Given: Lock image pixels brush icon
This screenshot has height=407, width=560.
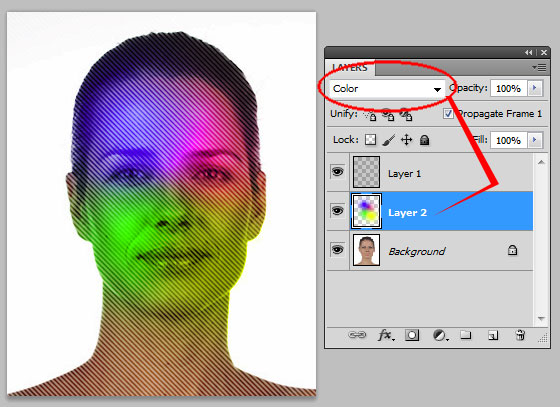Looking at the screenshot, I should tap(389, 140).
